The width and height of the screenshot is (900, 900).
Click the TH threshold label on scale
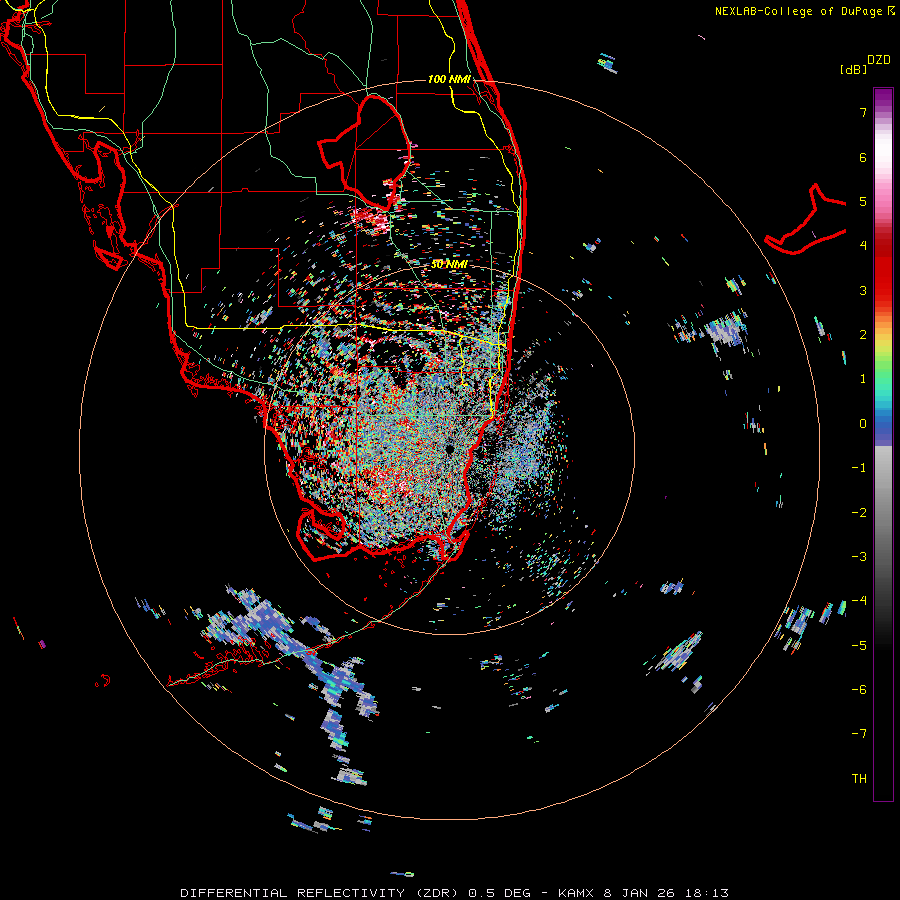(x=859, y=778)
